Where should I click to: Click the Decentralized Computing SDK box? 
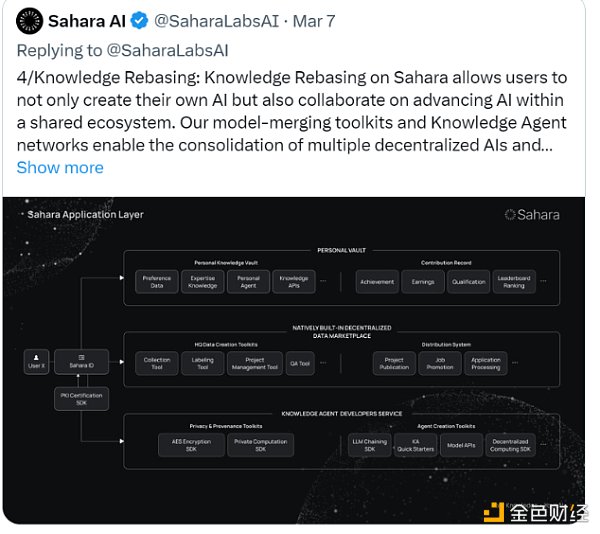pyautogui.click(x=510, y=445)
